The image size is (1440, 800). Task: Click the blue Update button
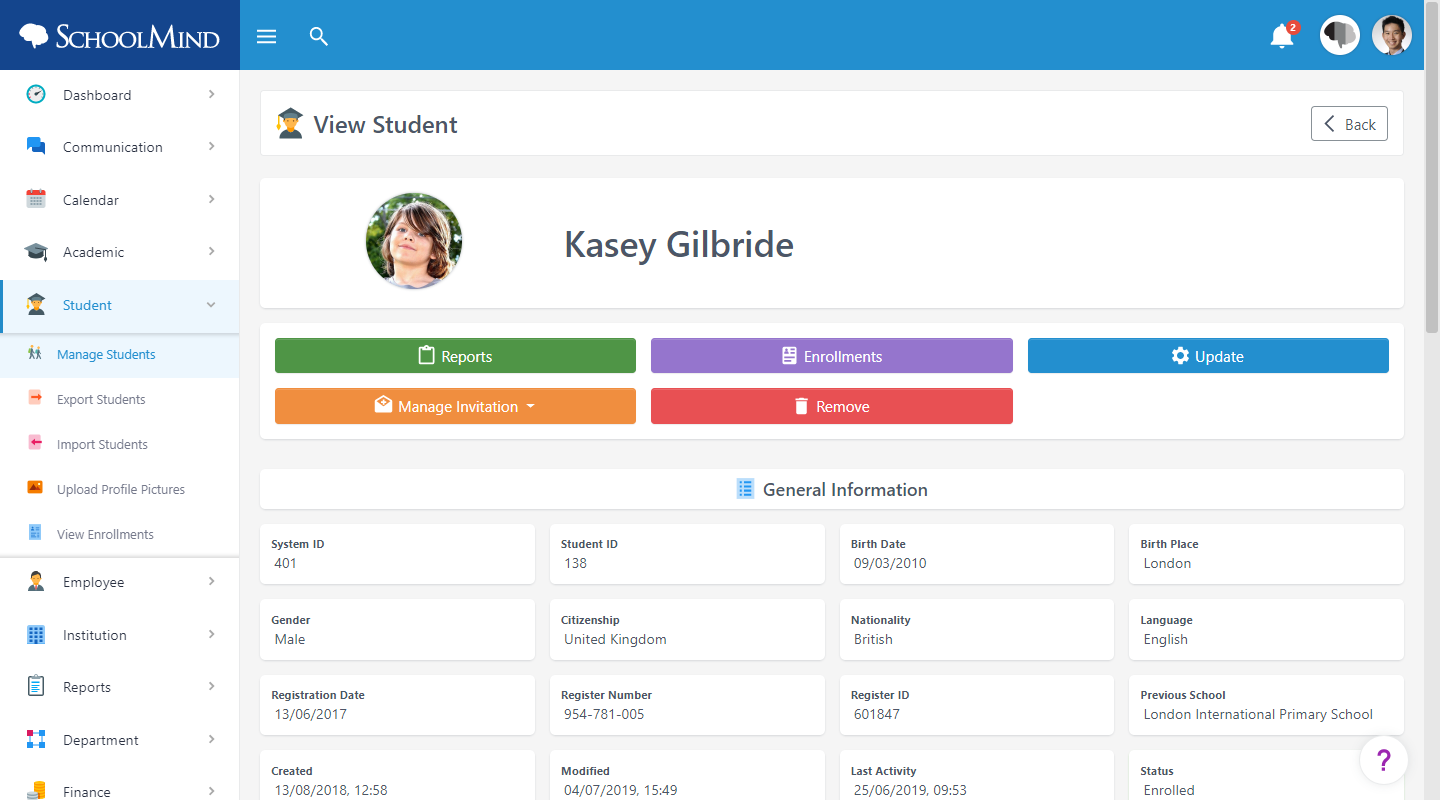click(1208, 356)
